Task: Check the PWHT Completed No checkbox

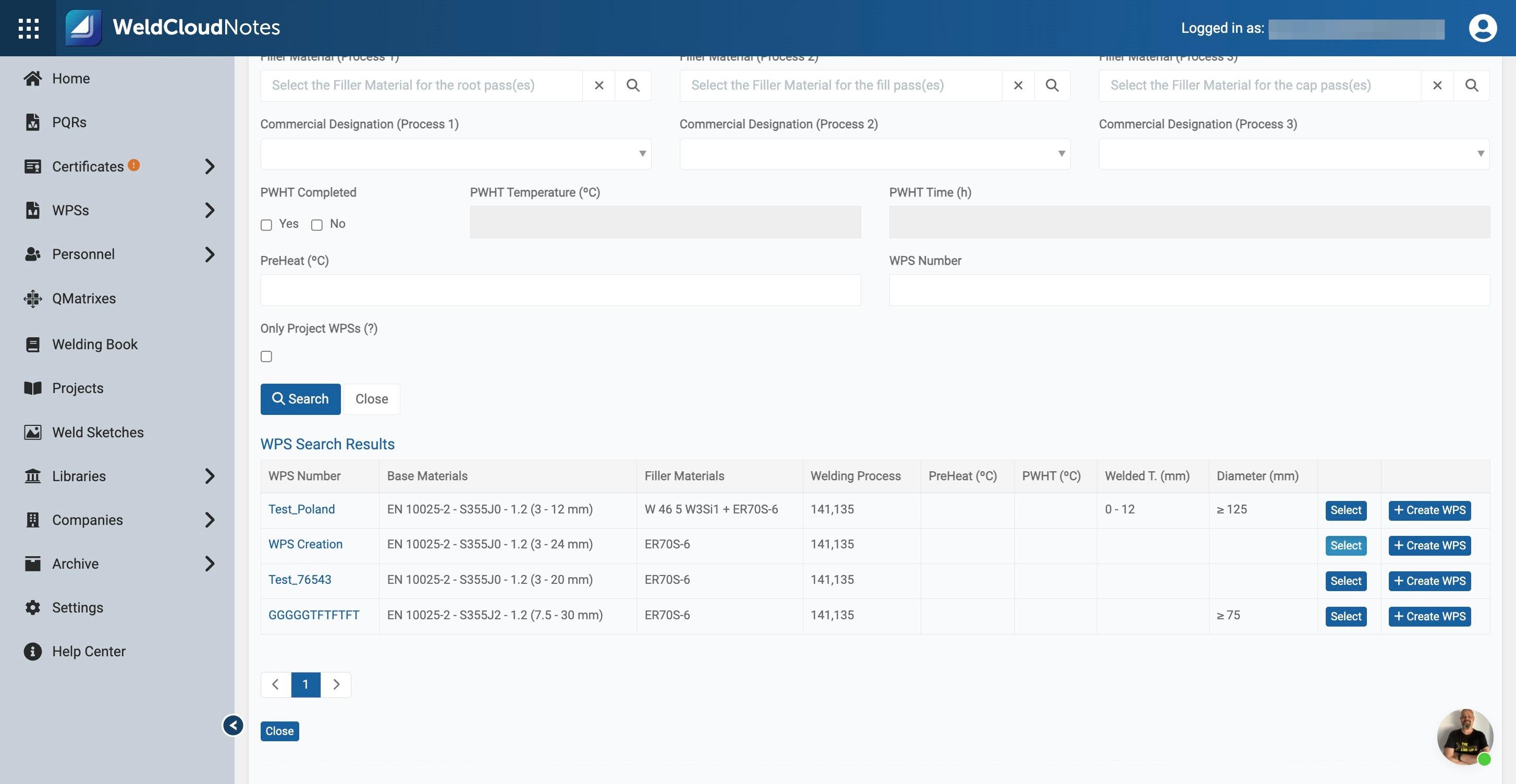Action: click(x=316, y=225)
